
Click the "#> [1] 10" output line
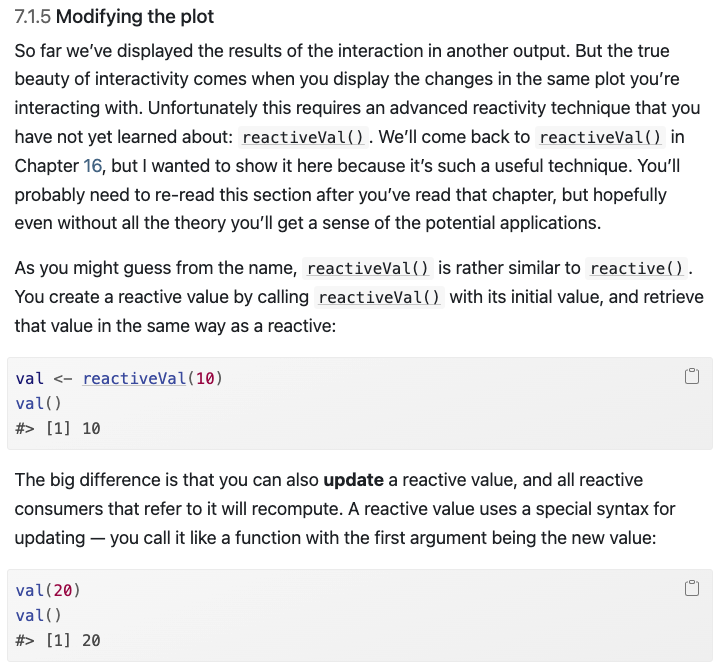coord(58,428)
